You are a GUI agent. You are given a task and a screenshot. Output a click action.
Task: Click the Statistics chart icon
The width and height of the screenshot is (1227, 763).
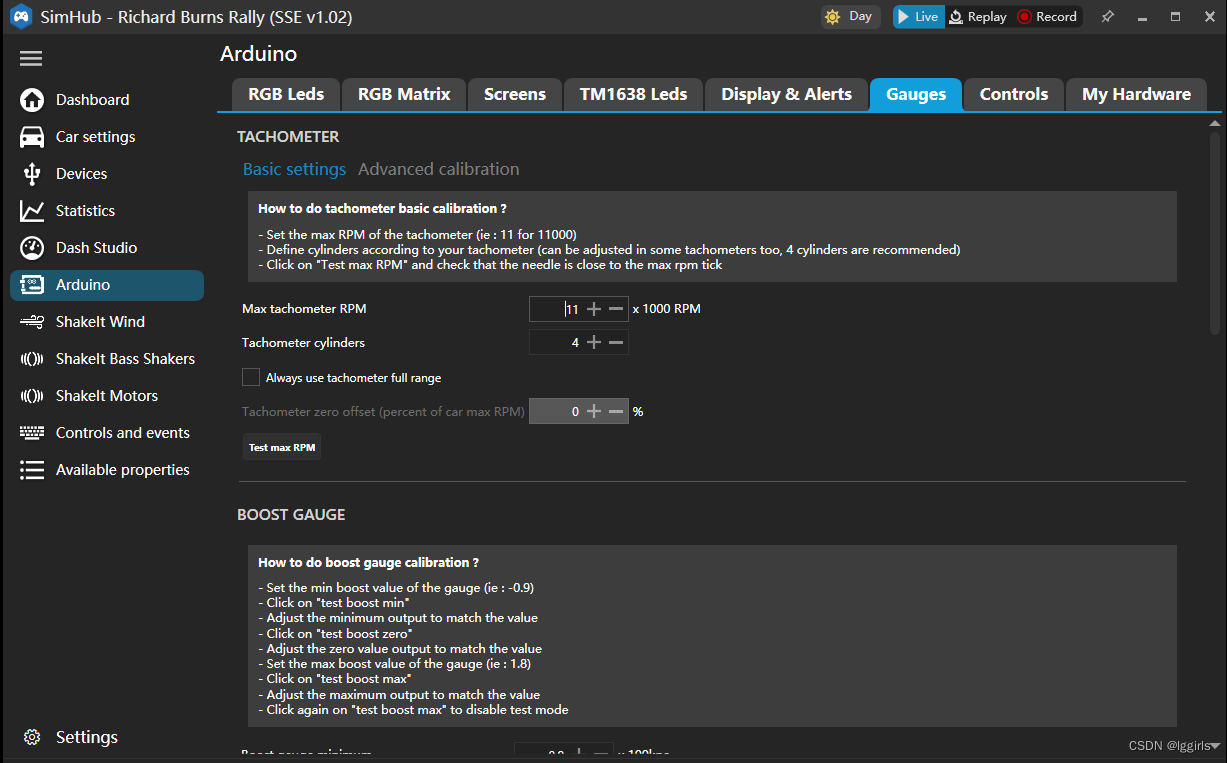(32, 211)
